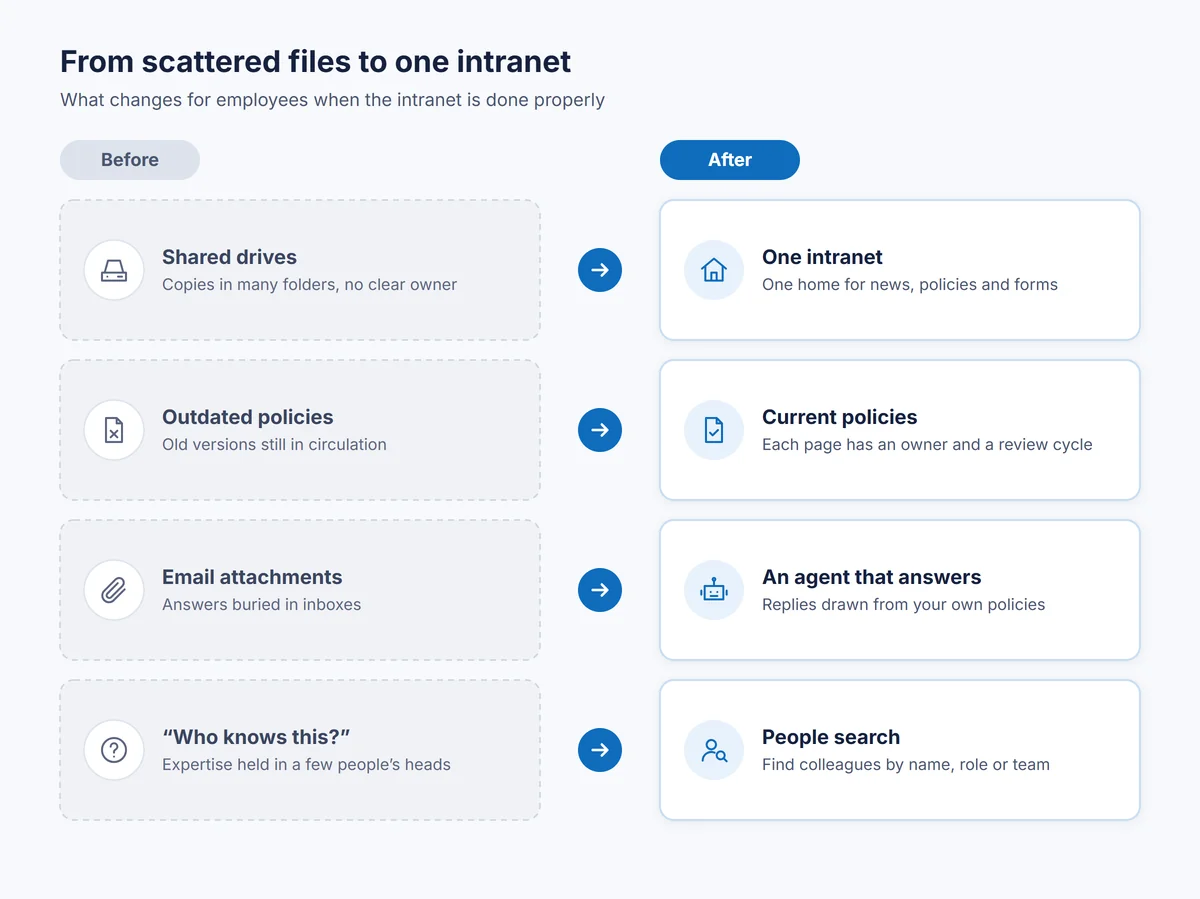Select the Before pill label
1200x899 pixels.
130,160
